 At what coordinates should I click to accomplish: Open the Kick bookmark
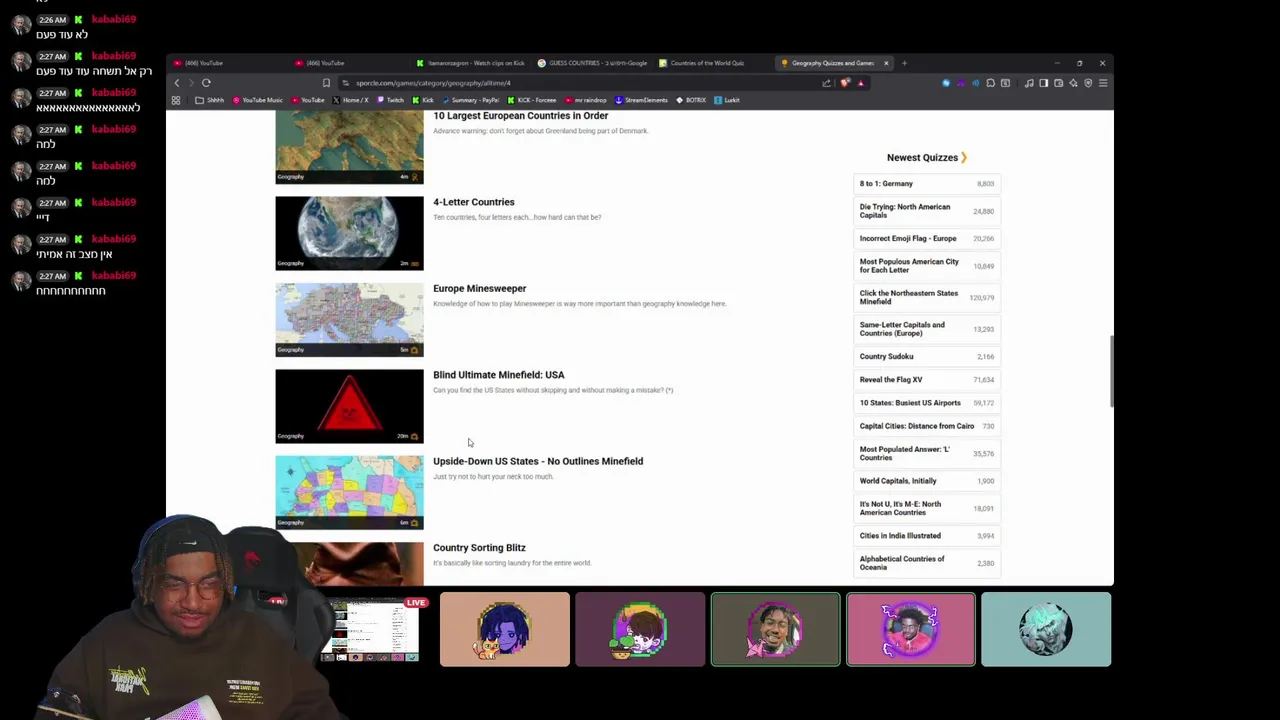(x=424, y=100)
